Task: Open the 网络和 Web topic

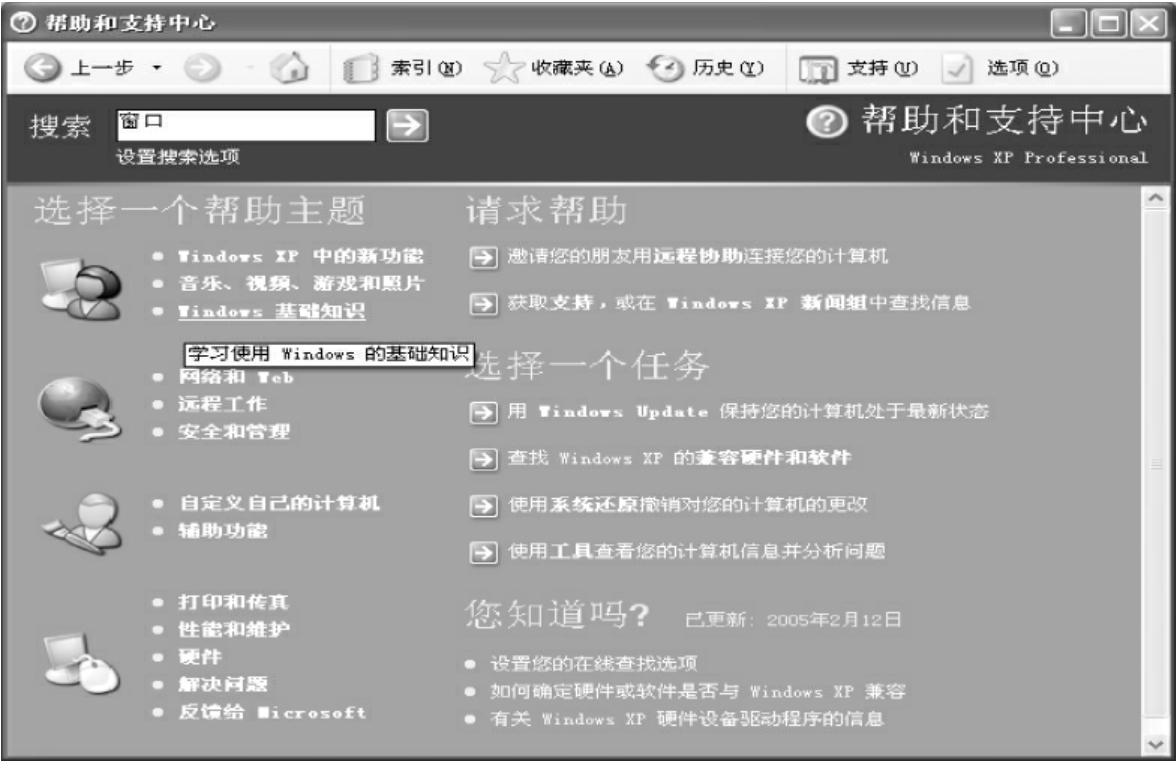Action: [x=236, y=377]
